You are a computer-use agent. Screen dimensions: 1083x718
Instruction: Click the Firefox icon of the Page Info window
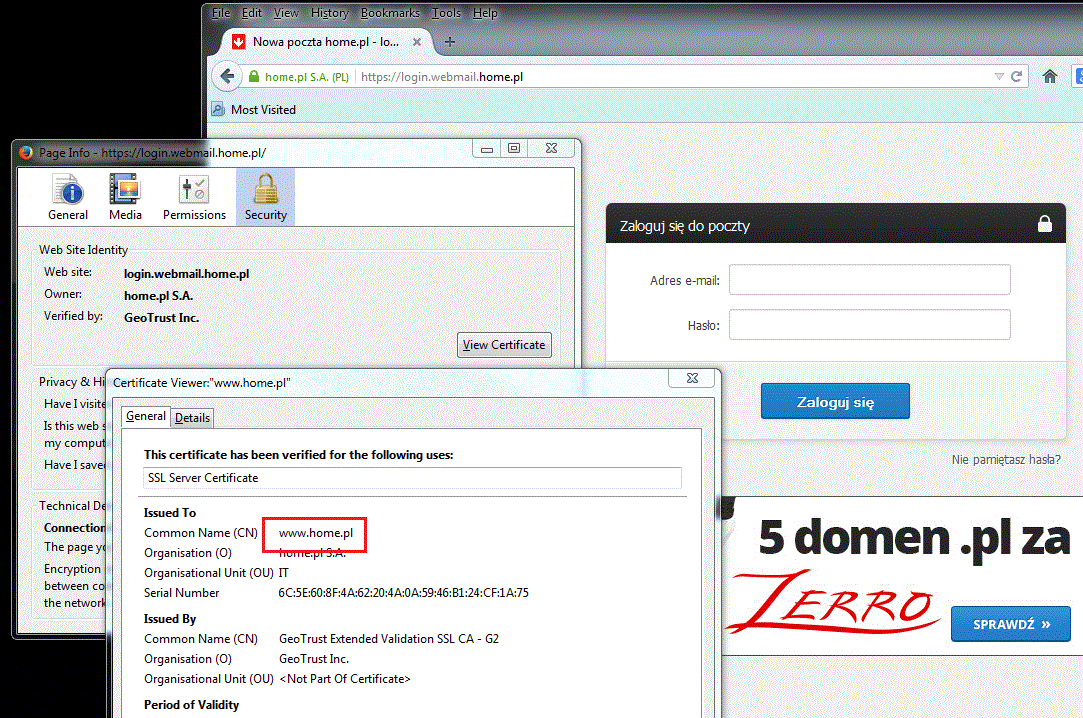(23, 152)
